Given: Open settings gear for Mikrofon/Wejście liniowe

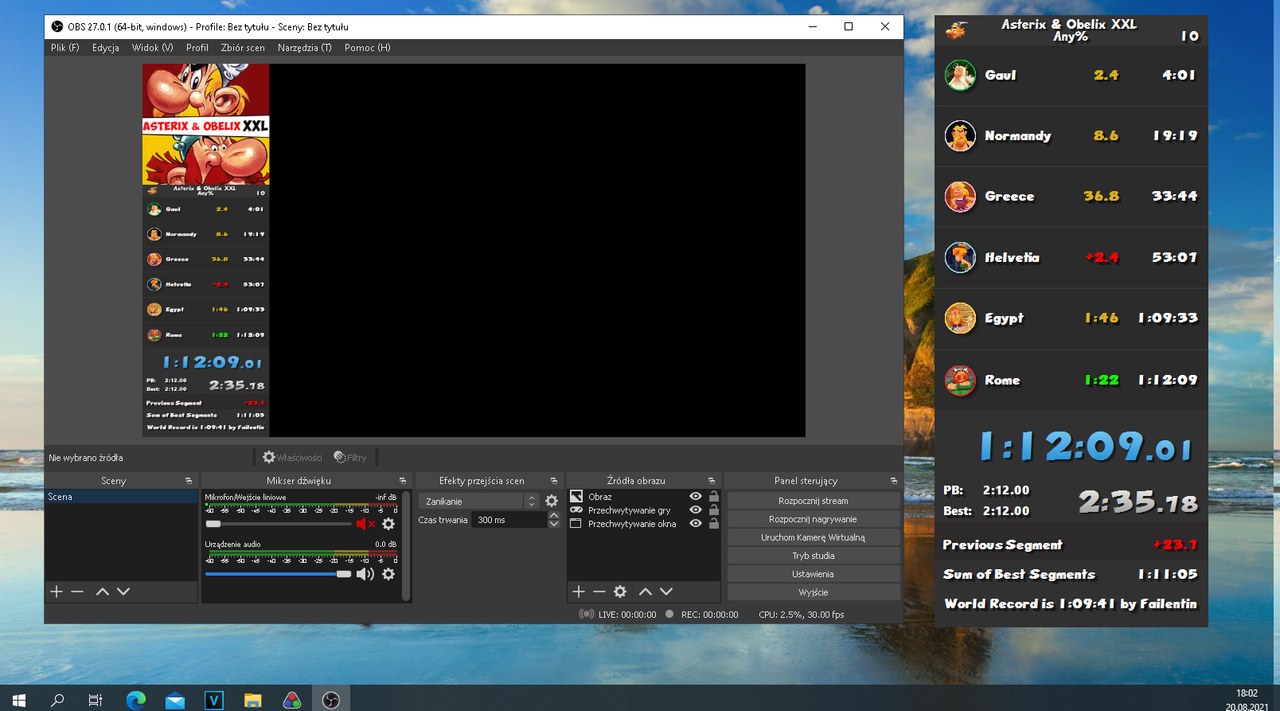Looking at the screenshot, I should pos(388,523).
